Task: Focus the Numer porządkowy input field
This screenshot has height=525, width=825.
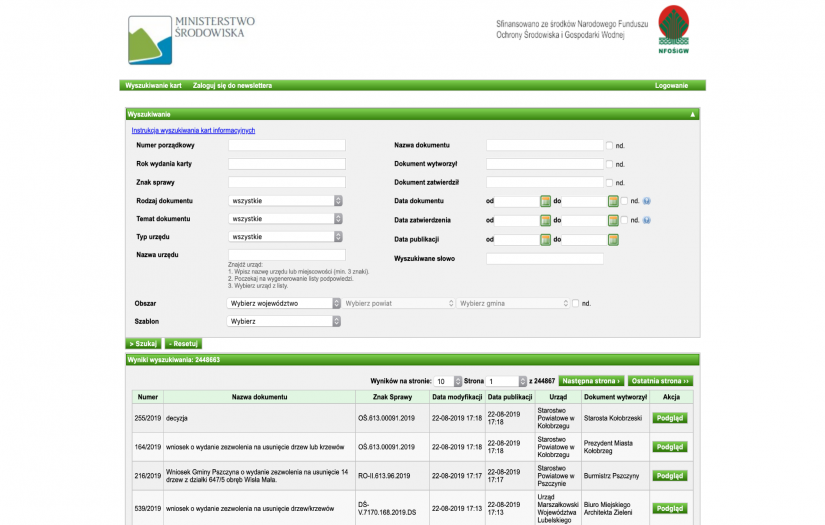Action: (x=287, y=145)
